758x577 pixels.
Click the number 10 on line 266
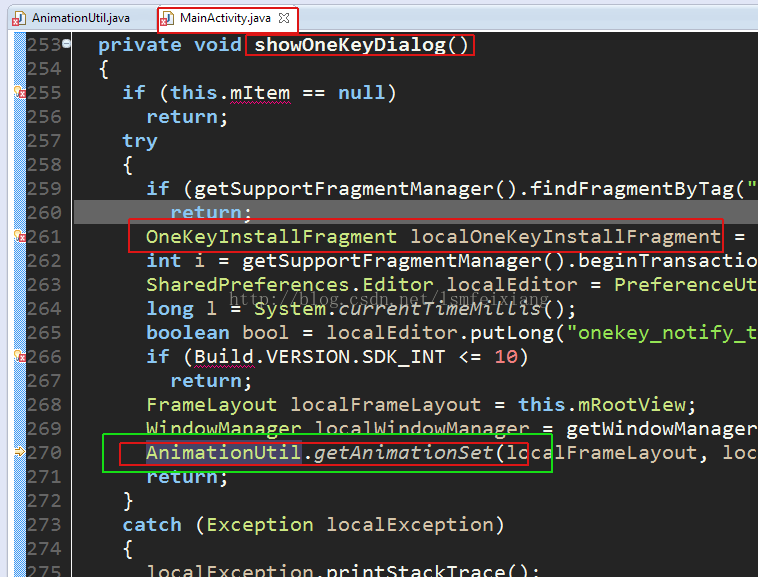point(506,357)
